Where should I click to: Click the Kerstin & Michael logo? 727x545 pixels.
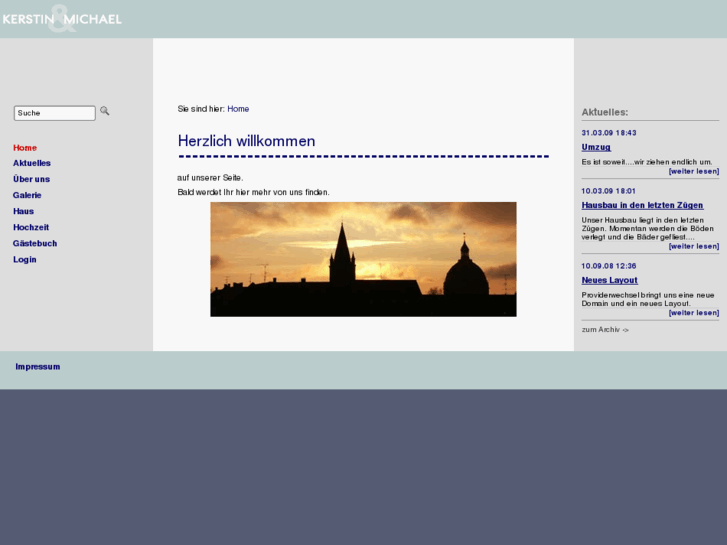62,19
